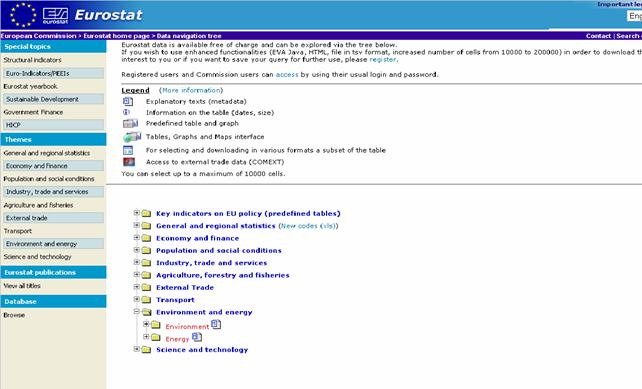Viewport: 642px width, 389px height.
Task: Click folder icon beside Science and technology
Action: [x=146, y=350]
